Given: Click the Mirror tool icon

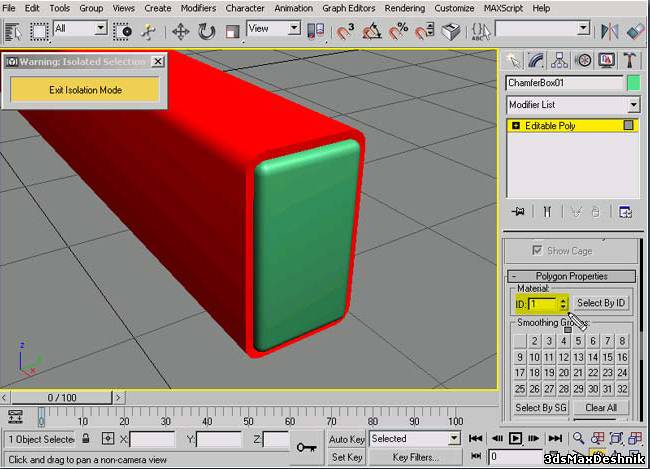Looking at the screenshot, I should point(610,32).
